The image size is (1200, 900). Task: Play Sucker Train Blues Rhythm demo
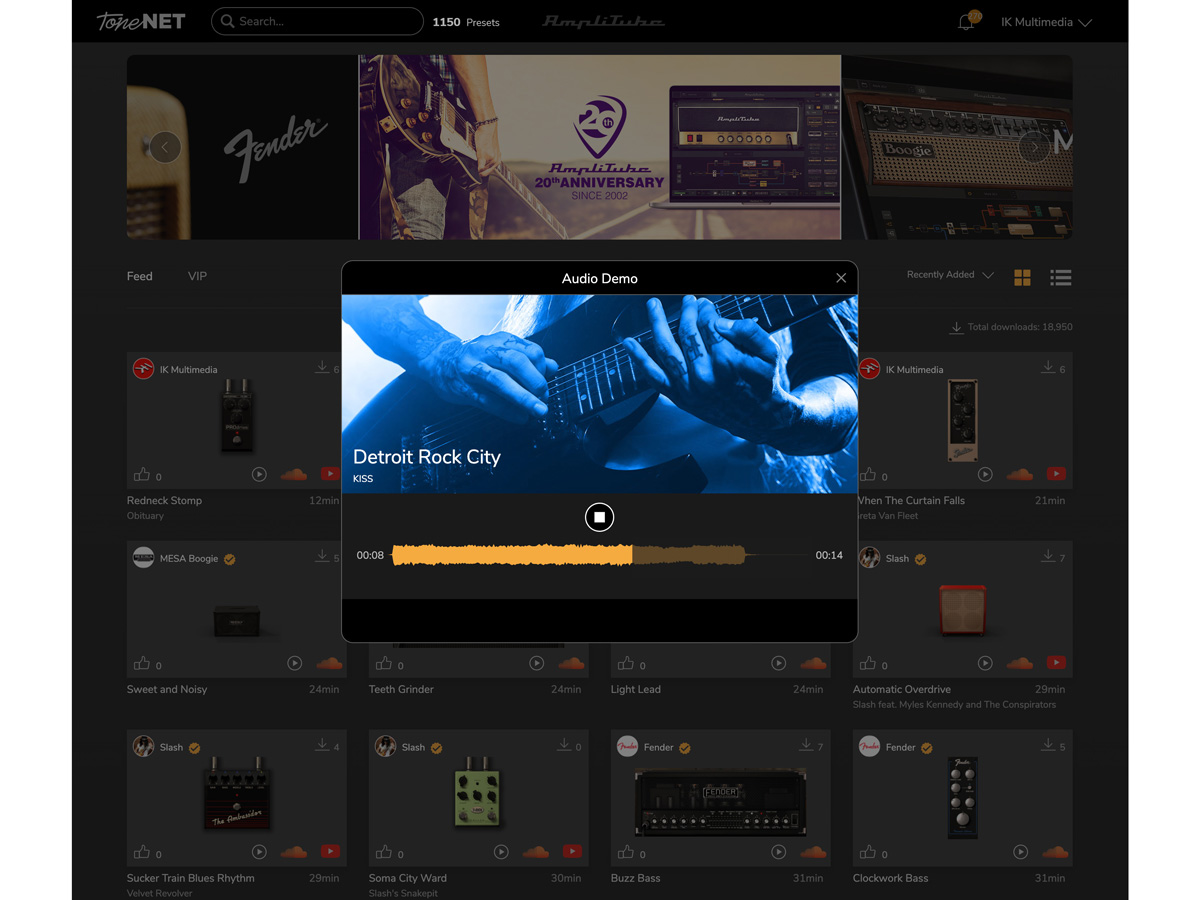click(x=259, y=852)
